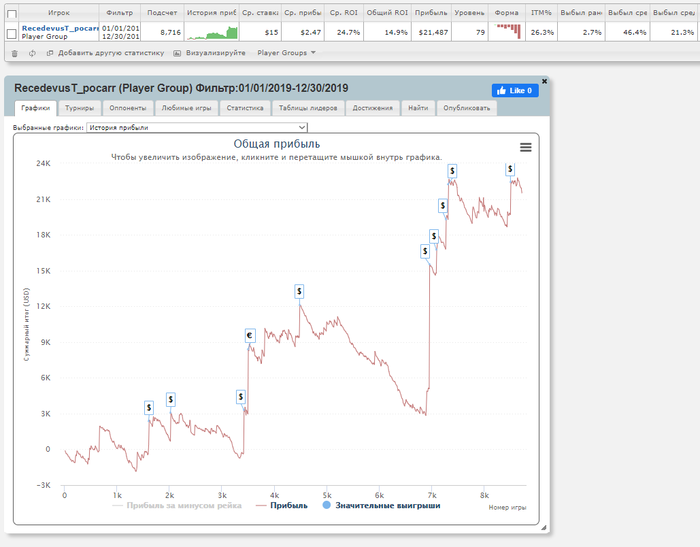
Task: Click the chart panel resize handle corner
Action: (544, 527)
